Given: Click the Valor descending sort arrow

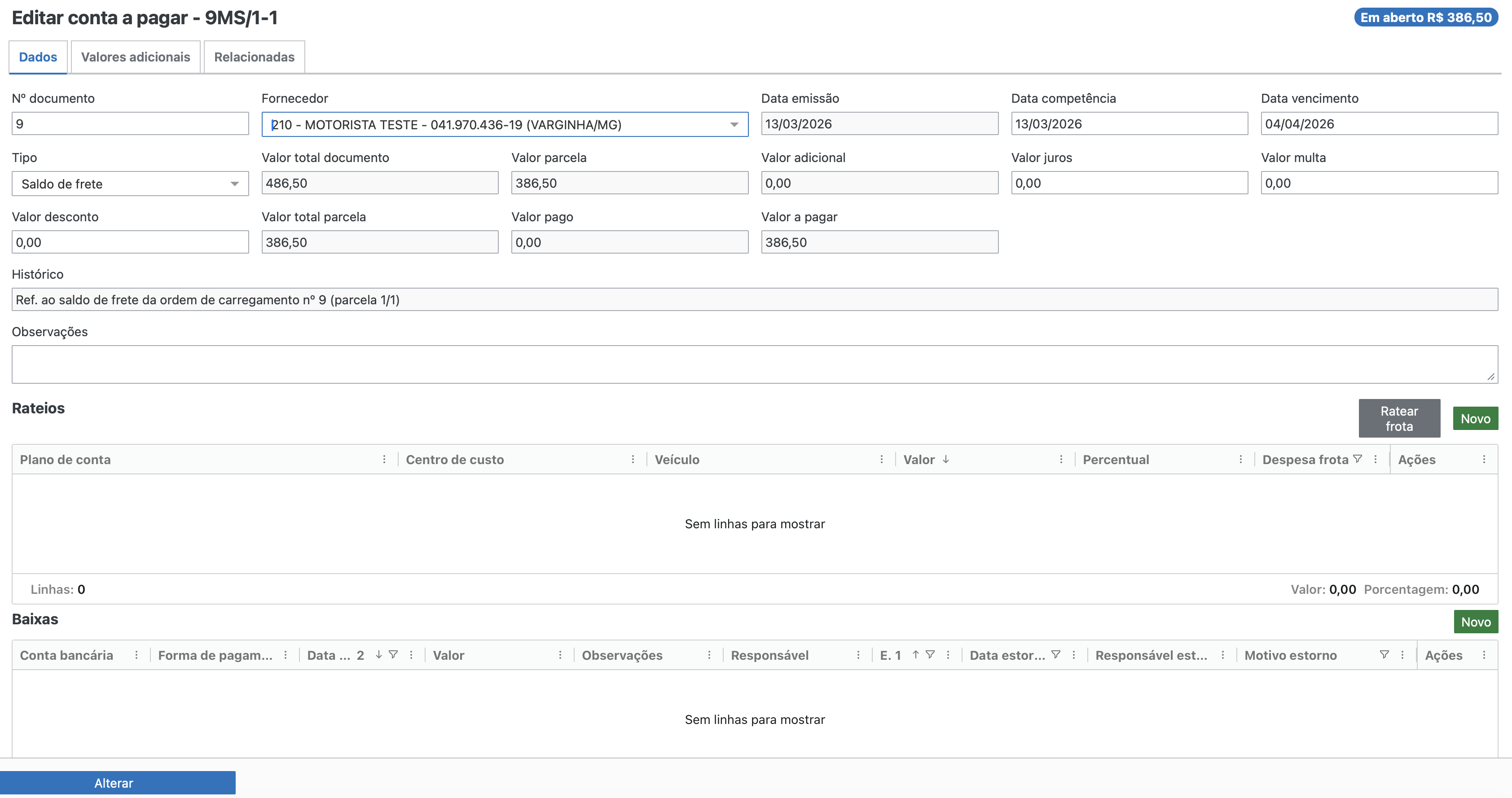Looking at the screenshot, I should 945,460.
